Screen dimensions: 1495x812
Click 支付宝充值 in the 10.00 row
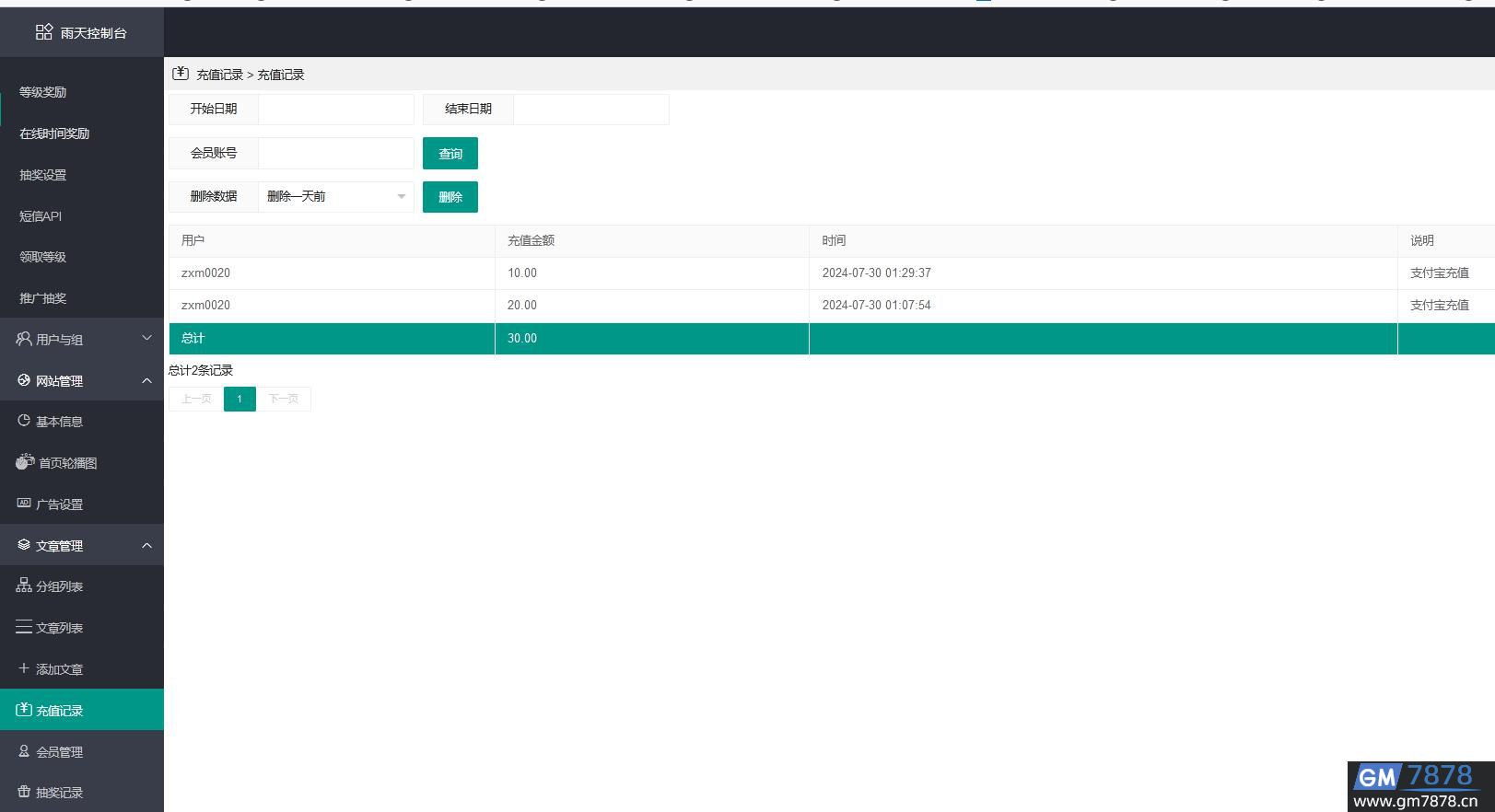[1440, 273]
